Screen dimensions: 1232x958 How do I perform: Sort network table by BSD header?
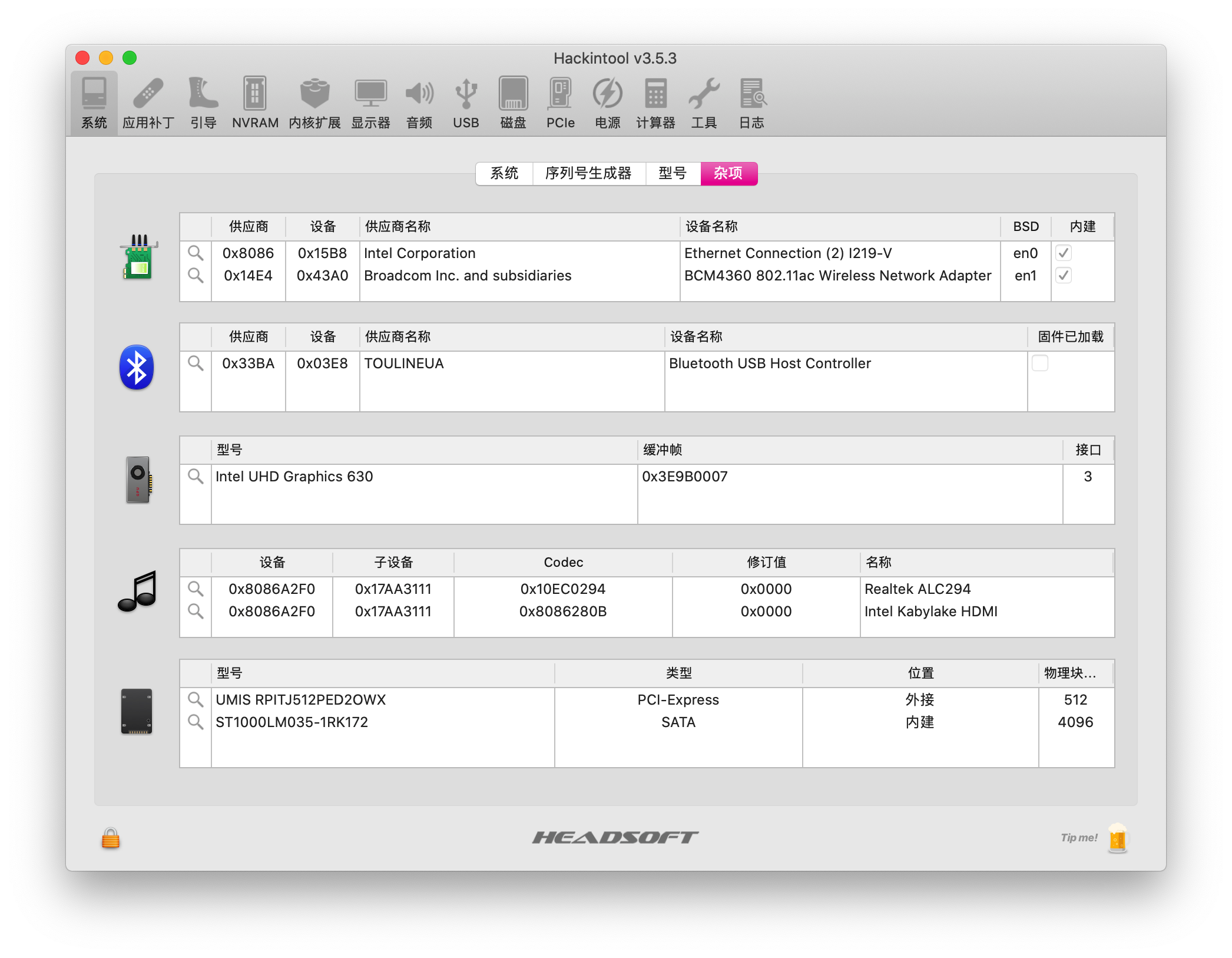(x=1026, y=227)
